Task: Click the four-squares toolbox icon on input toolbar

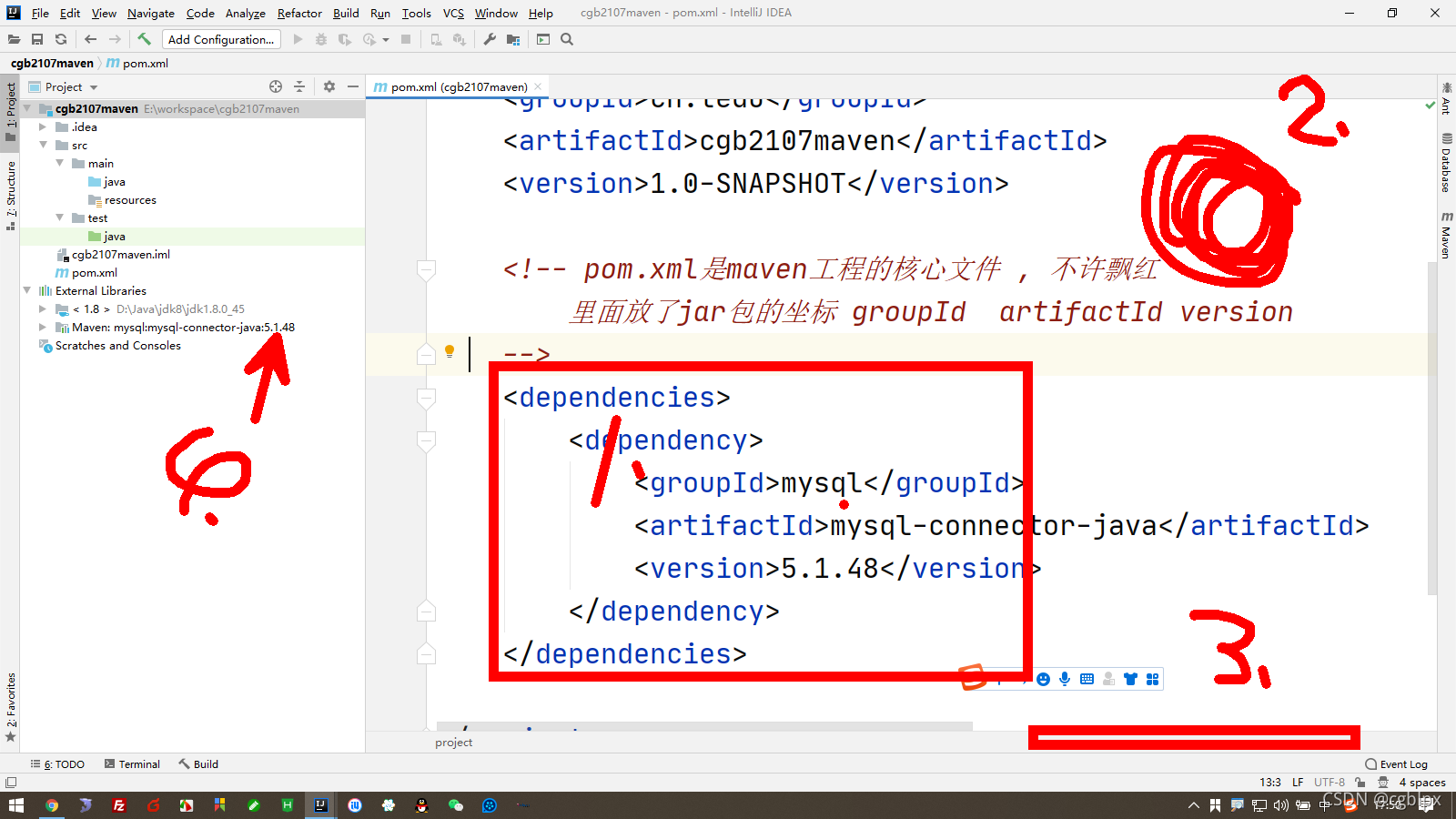Action: tap(1152, 679)
